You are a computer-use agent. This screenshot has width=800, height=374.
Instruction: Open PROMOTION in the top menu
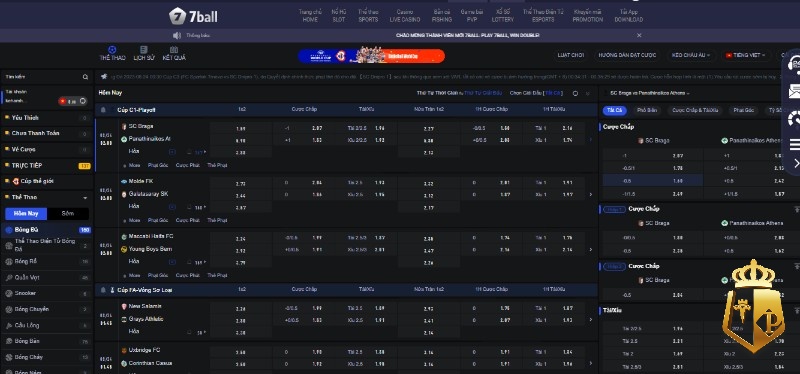click(587, 16)
